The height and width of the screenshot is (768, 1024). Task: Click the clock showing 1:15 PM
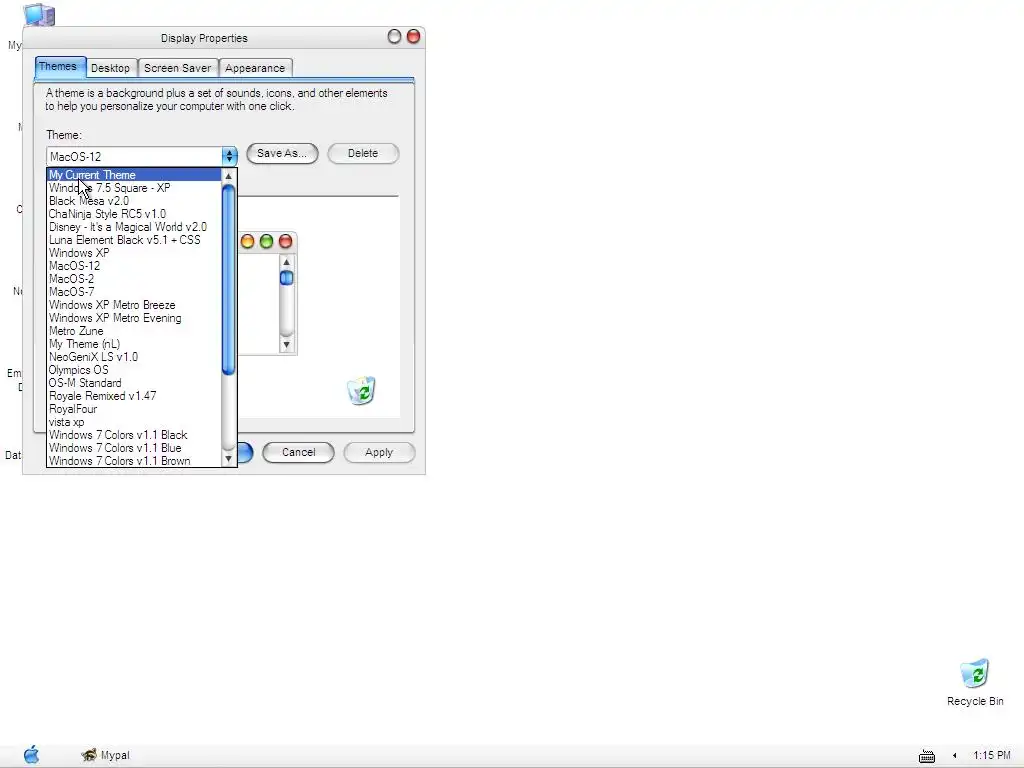pos(991,756)
